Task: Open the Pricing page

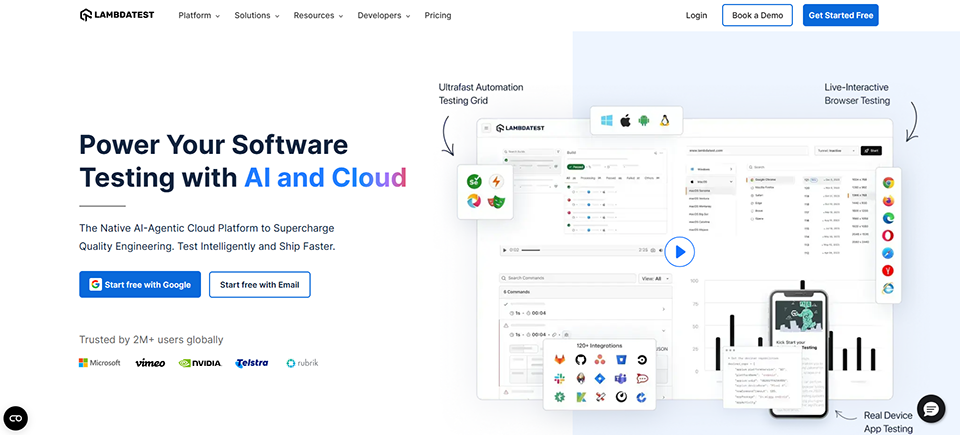Action: click(438, 15)
